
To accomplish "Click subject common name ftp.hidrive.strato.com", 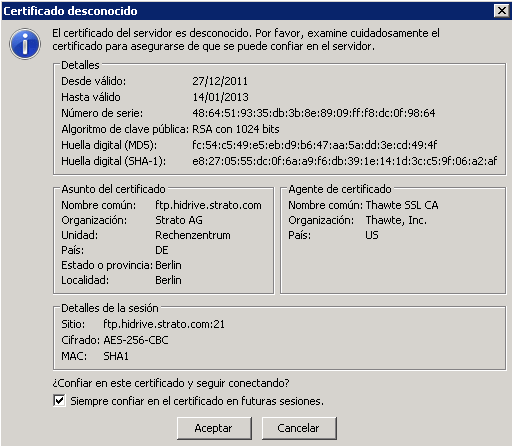I will pyautogui.click(x=208, y=205).
